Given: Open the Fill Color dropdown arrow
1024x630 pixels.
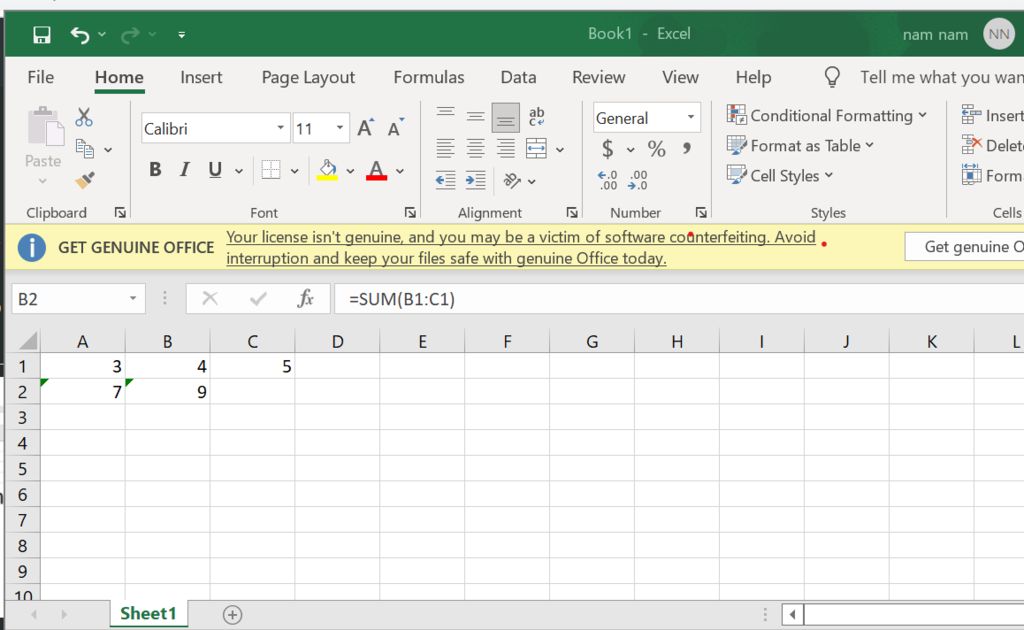Looking at the screenshot, I should [x=350, y=170].
